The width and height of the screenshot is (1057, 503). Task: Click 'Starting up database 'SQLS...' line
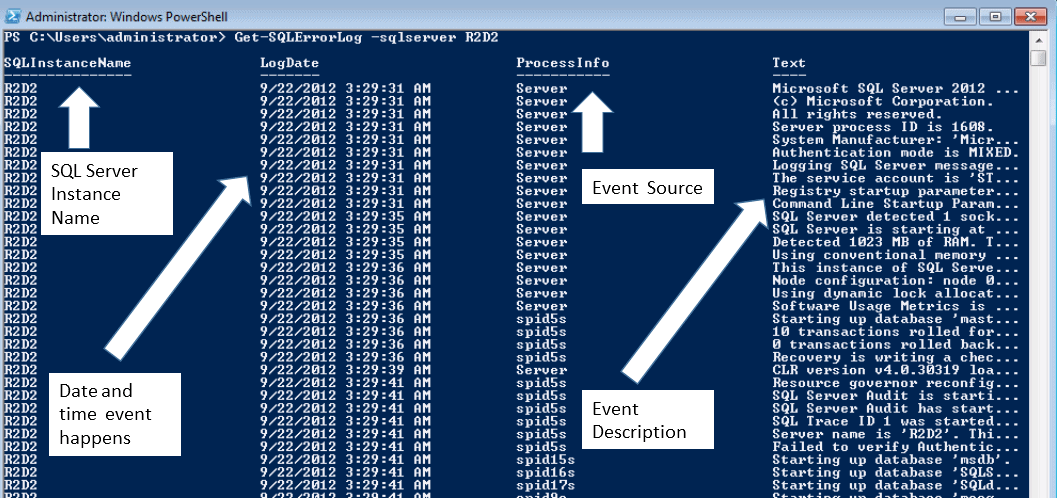895,473
